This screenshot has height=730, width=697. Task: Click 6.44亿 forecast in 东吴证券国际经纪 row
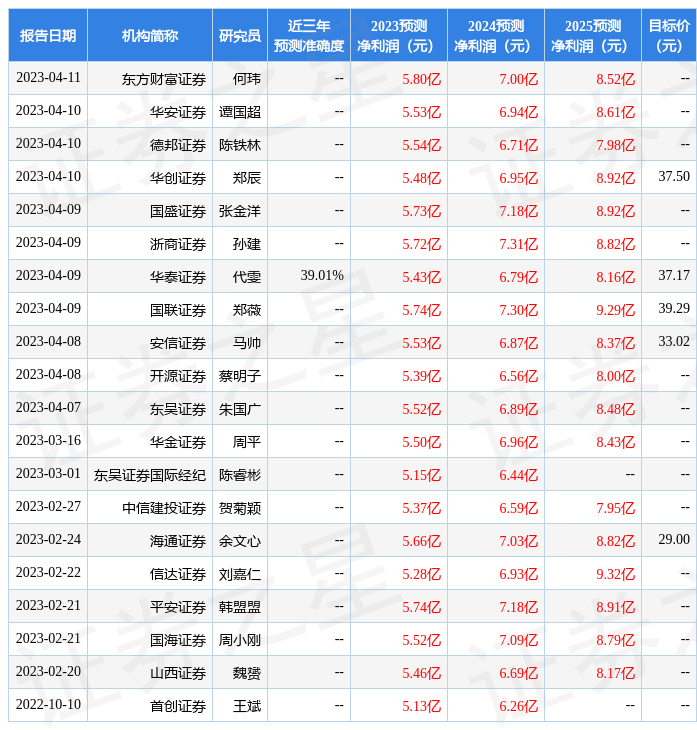point(519,475)
